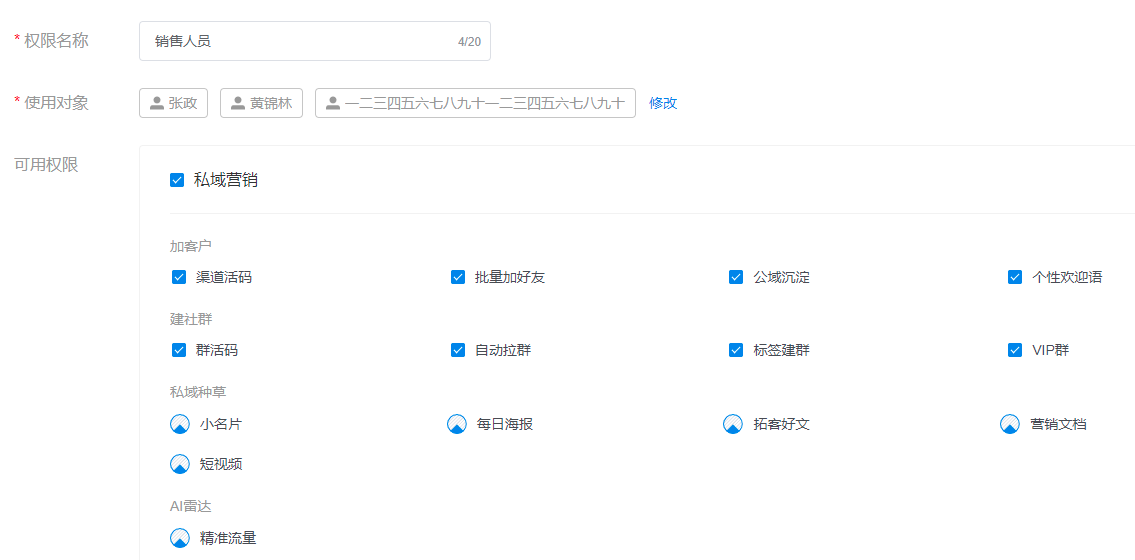1135x560 pixels.
Task: Click the icon beside 小名片
Action: click(x=180, y=424)
